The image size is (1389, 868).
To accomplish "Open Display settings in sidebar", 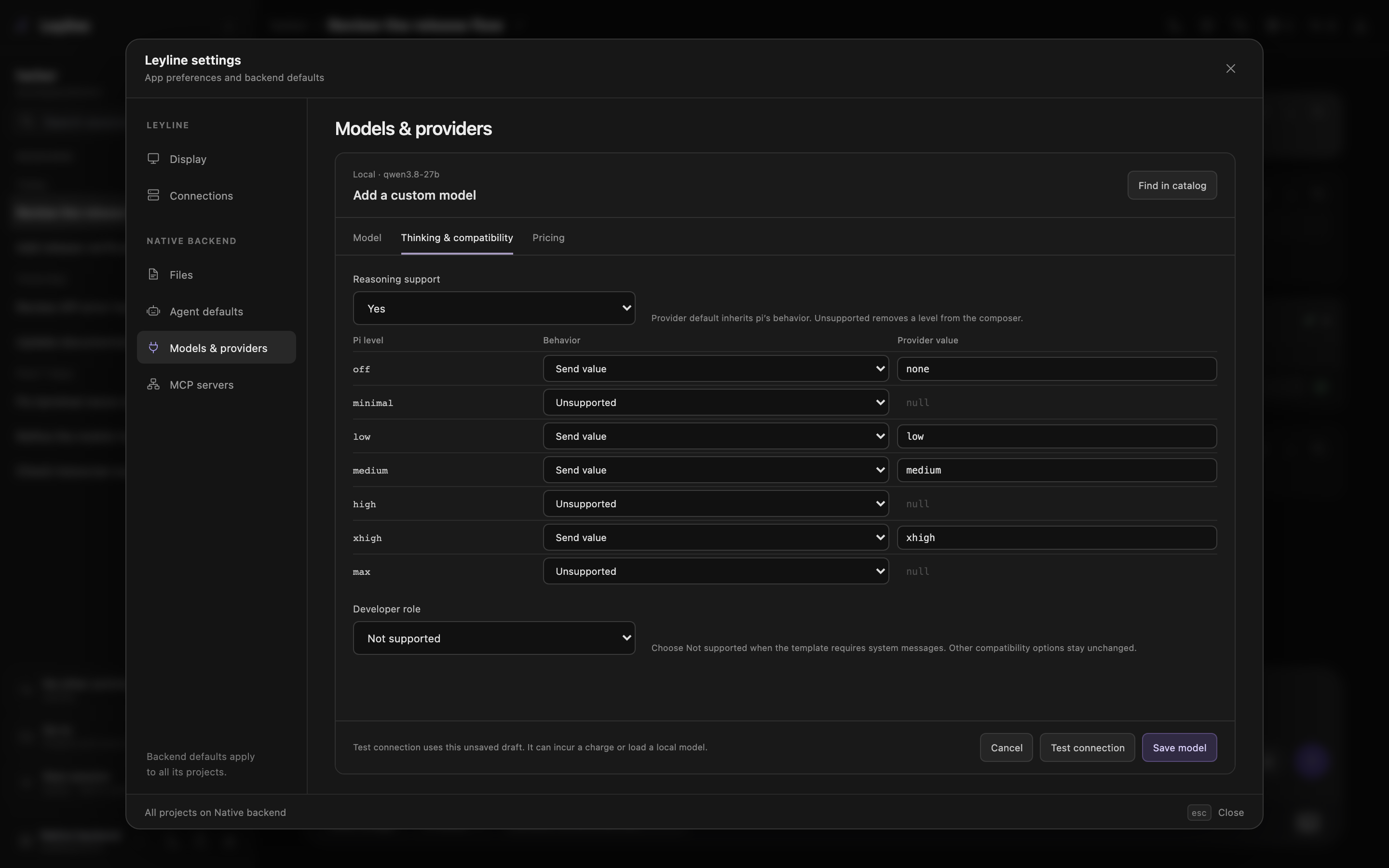I will pos(217,159).
